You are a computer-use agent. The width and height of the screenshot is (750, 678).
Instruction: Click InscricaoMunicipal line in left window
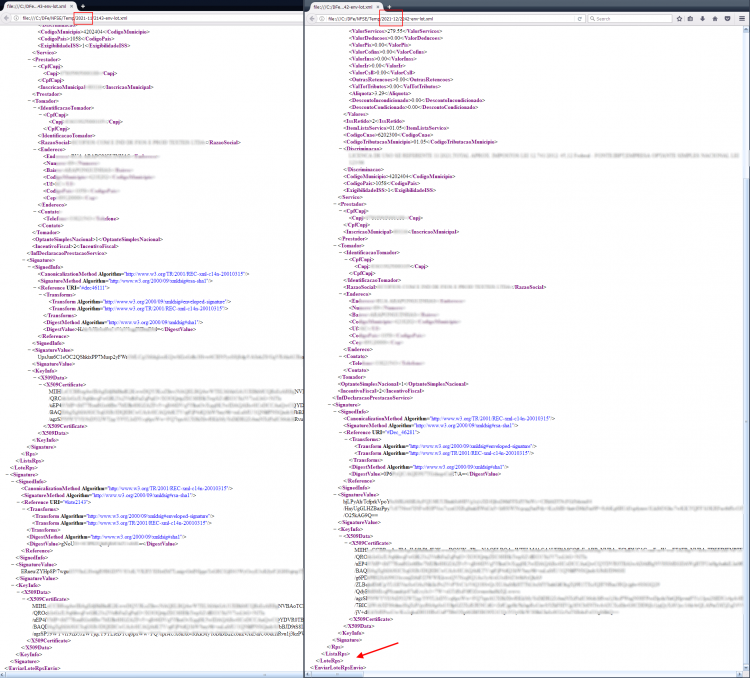(96, 87)
